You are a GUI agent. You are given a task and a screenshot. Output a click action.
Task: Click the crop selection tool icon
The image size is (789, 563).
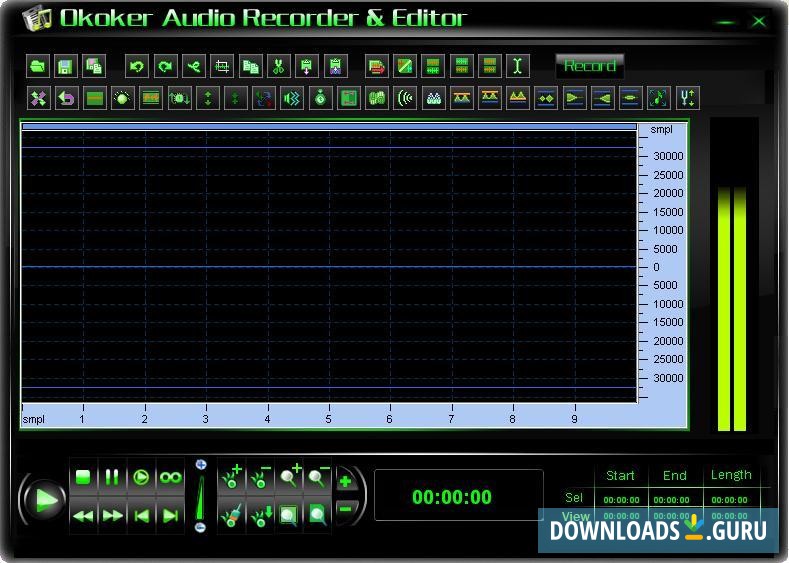(222, 66)
